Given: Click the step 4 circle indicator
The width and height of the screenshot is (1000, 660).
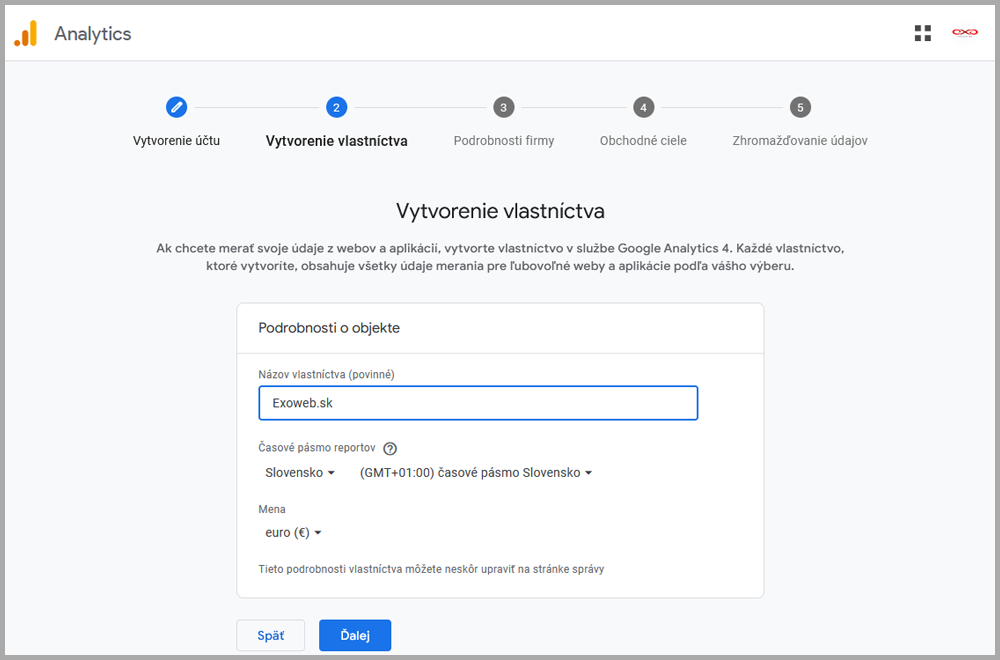Looking at the screenshot, I should [x=643, y=107].
